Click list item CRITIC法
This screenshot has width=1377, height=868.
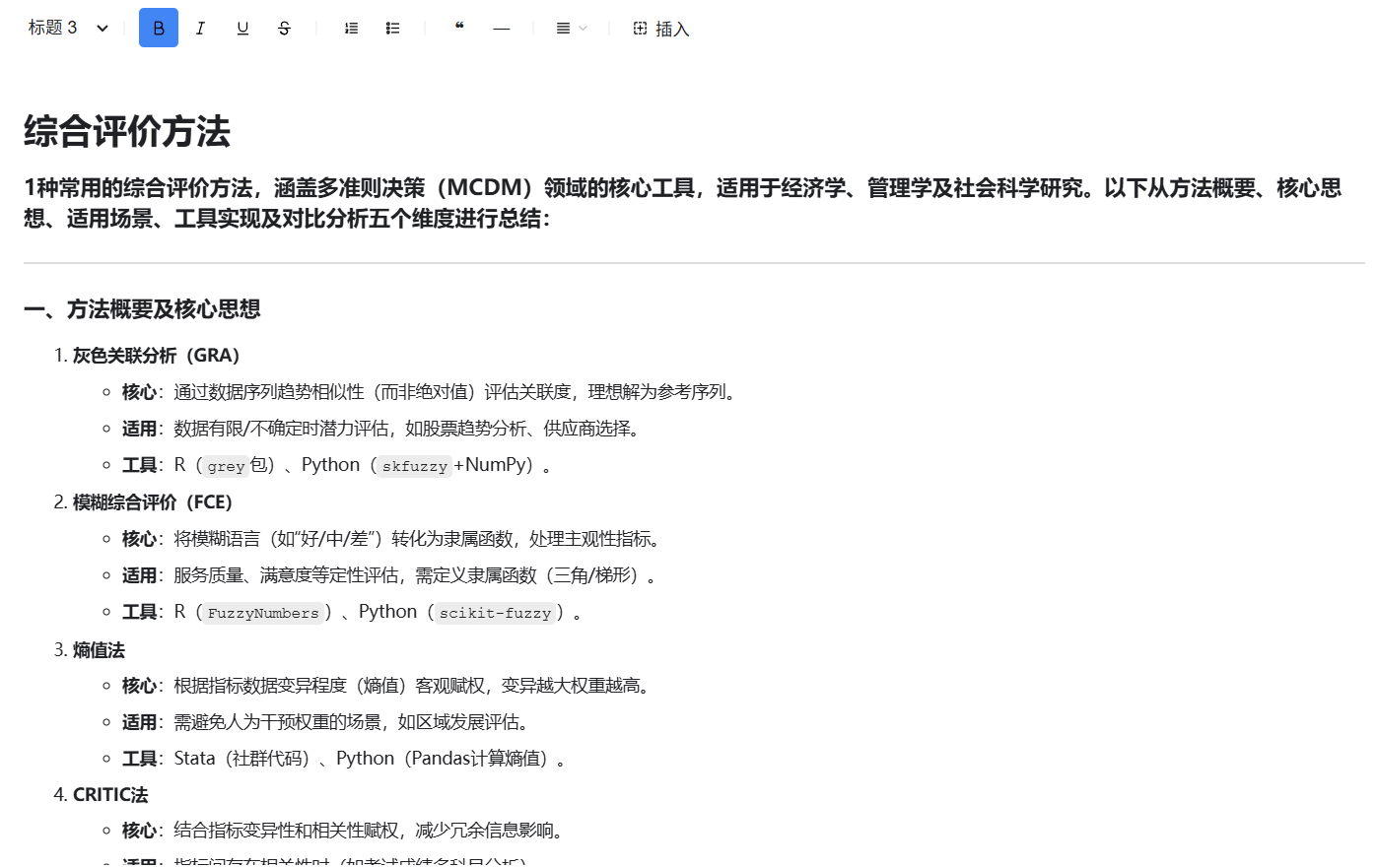click(x=110, y=795)
